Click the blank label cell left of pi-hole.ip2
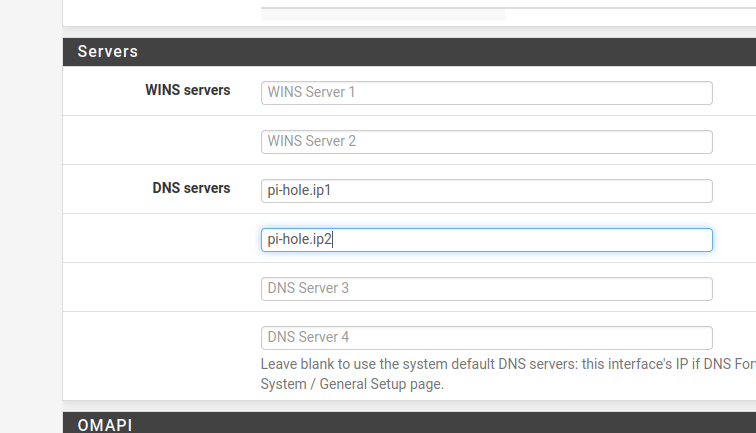Image resolution: width=756 pixels, height=433 pixels. [x=160, y=240]
